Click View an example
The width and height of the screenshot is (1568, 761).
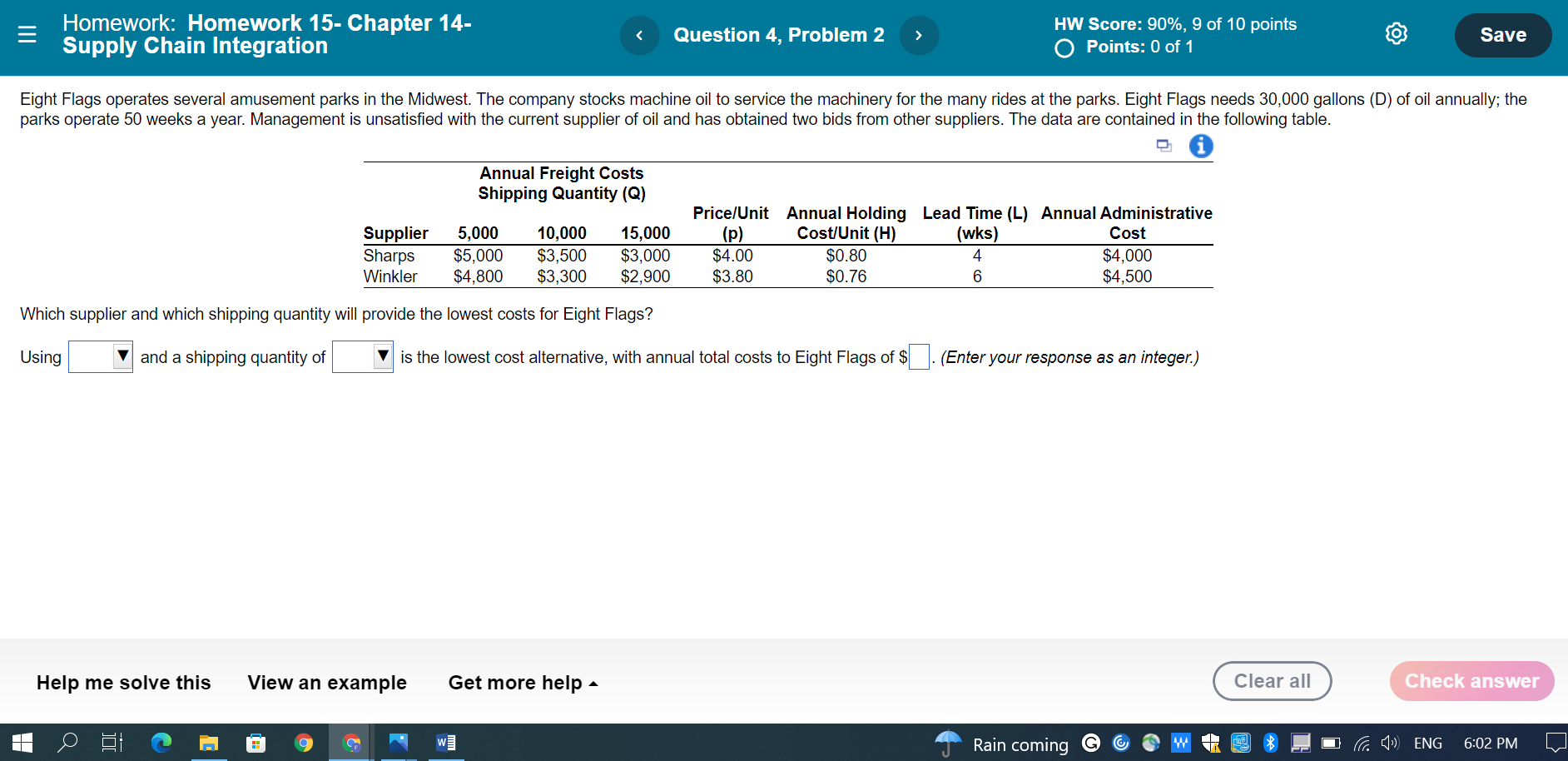(327, 683)
